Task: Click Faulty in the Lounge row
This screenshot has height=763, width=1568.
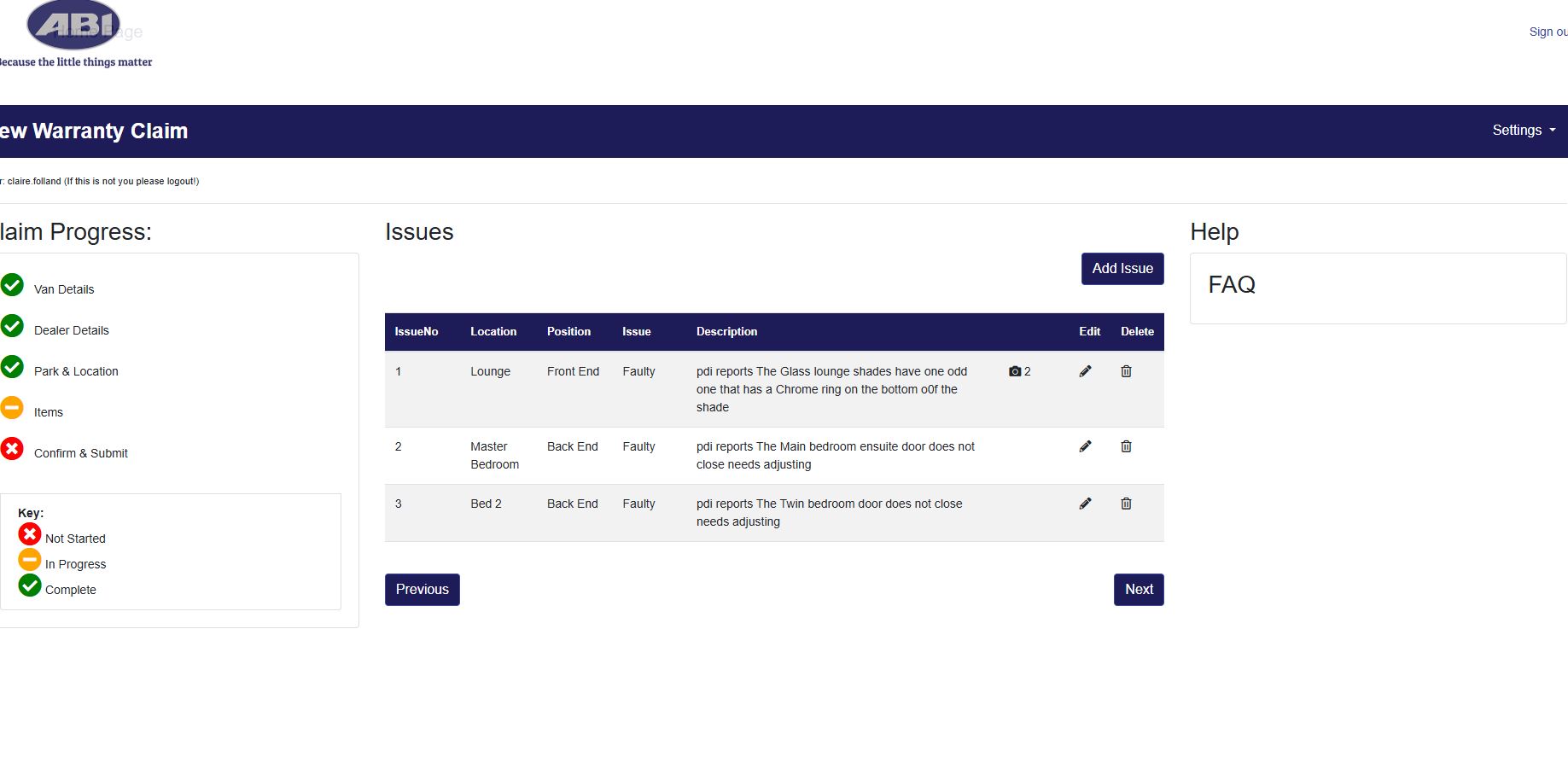Action: click(638, 371)
